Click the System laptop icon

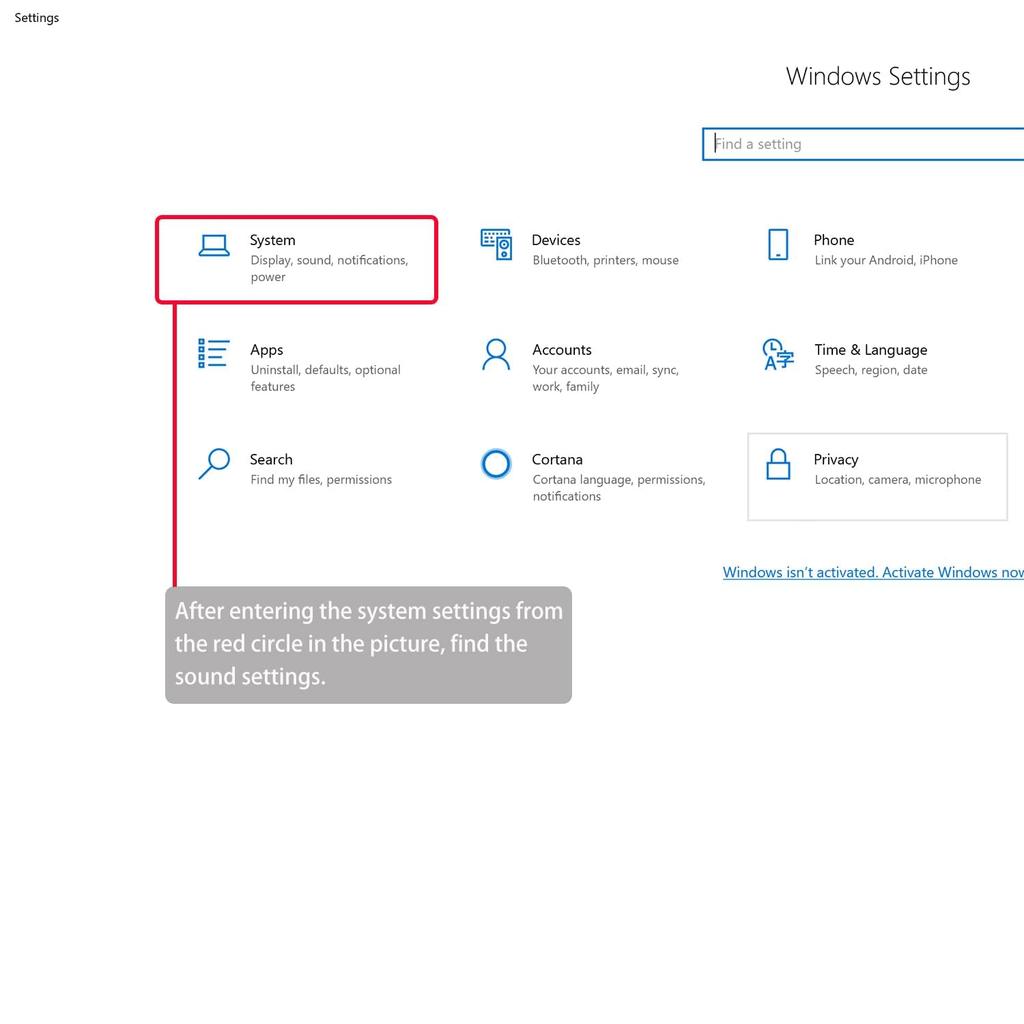pos(214,246)
